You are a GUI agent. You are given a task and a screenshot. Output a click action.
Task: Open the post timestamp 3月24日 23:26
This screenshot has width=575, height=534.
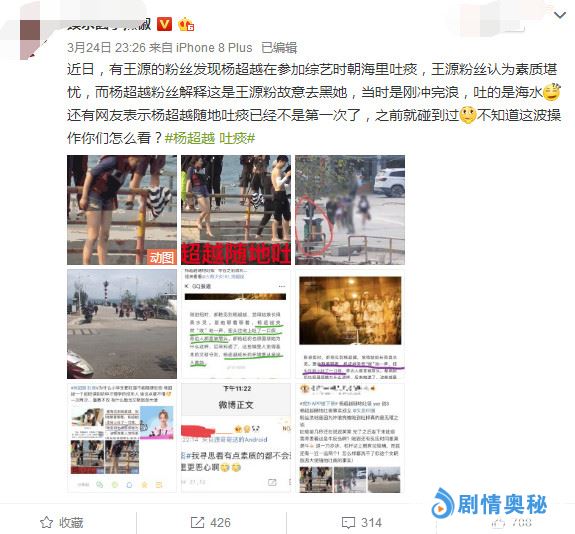pyautogui.click(x=106, y=47)
